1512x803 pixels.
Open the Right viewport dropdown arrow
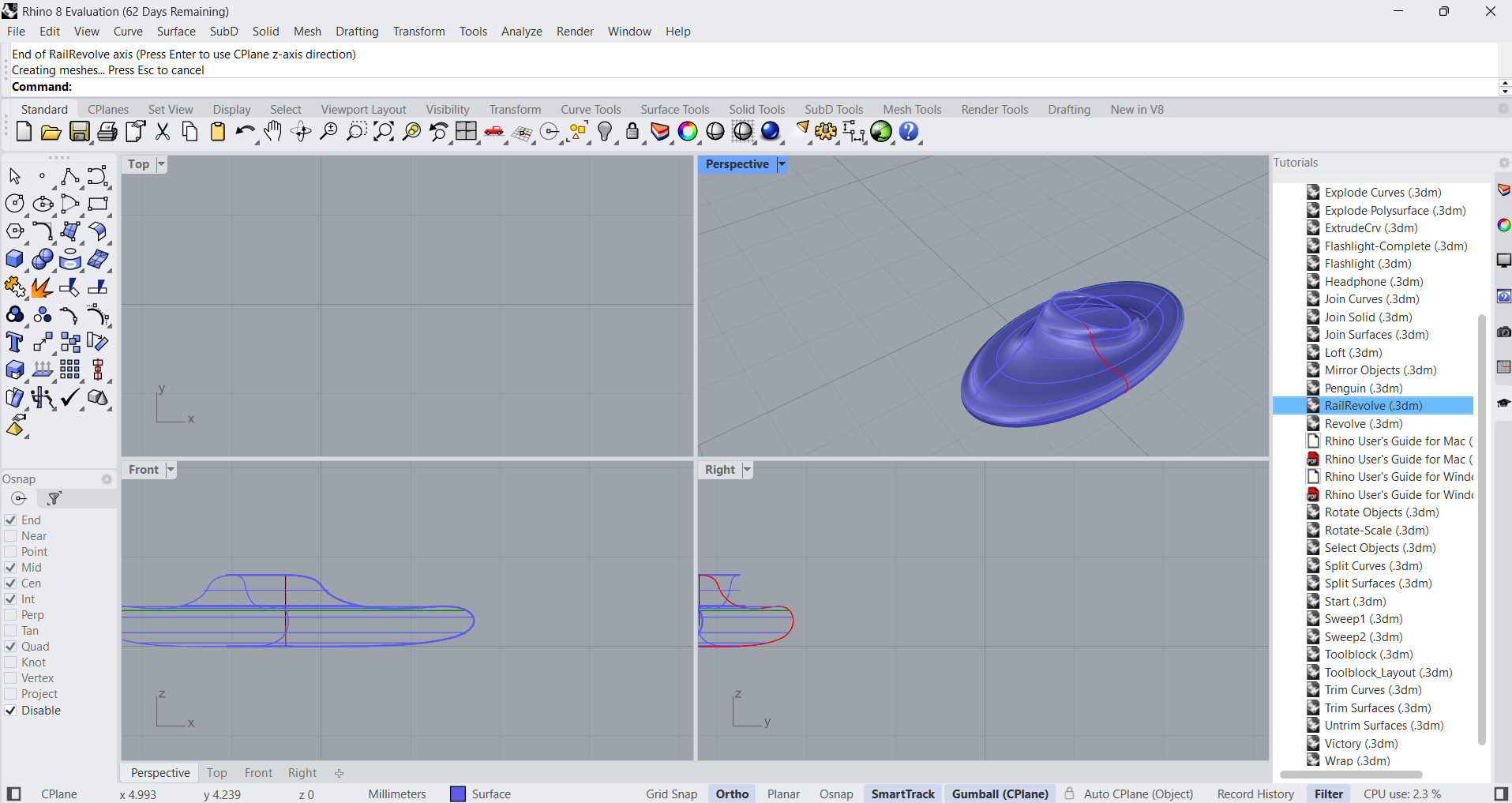pyautogui.click(x=747, y=470)
